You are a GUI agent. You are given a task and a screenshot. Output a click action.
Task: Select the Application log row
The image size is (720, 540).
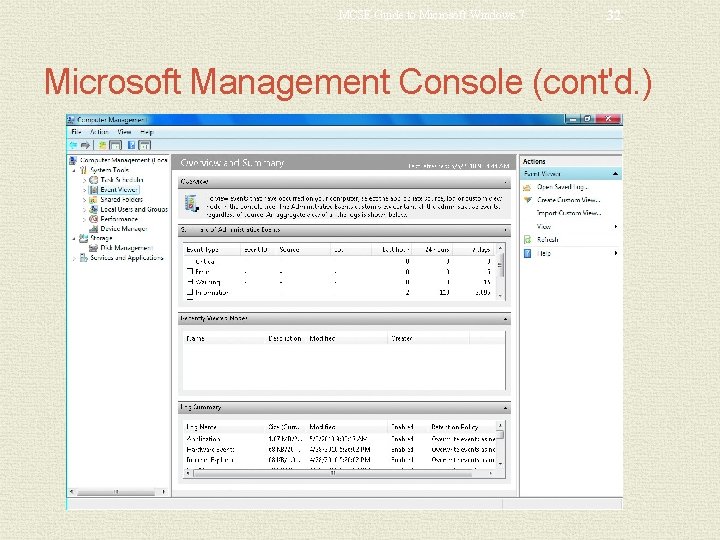[340, 439]
